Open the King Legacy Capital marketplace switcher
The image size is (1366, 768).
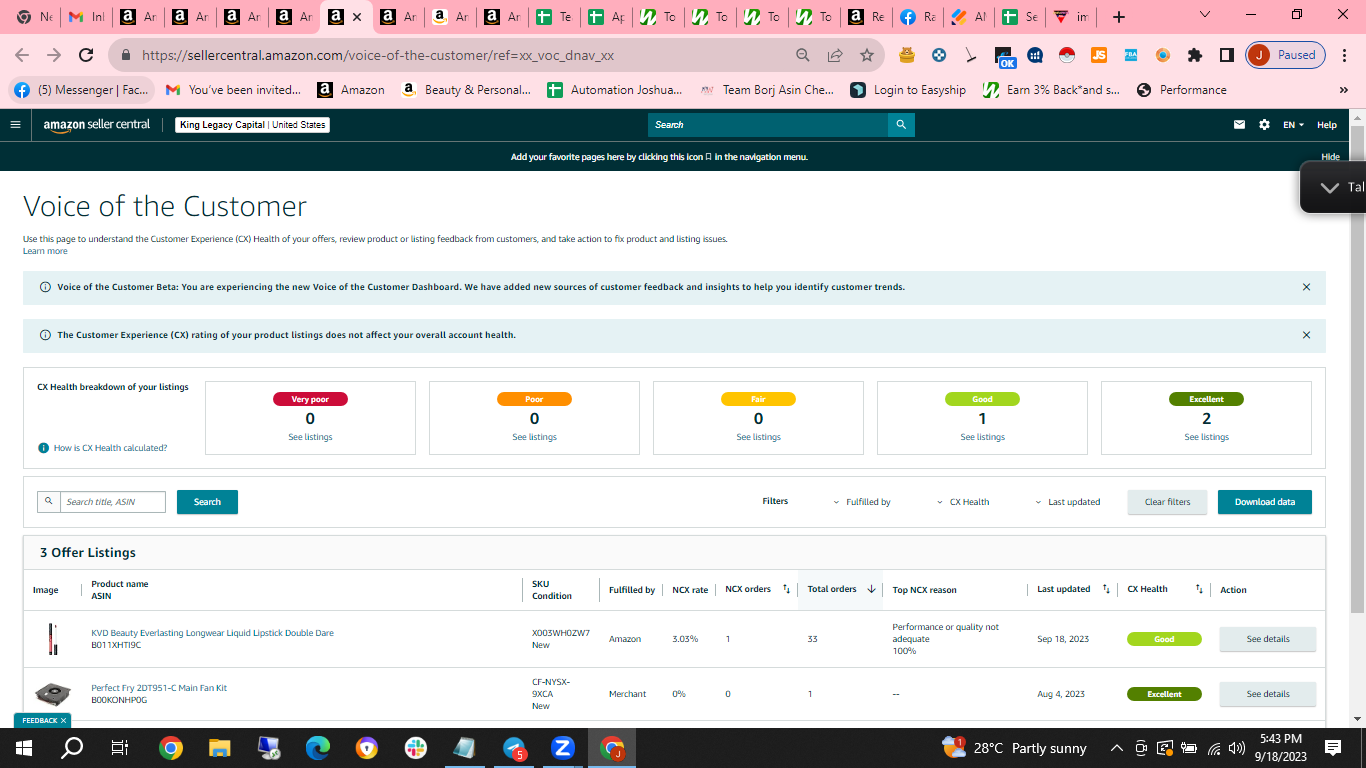[252, 125]
